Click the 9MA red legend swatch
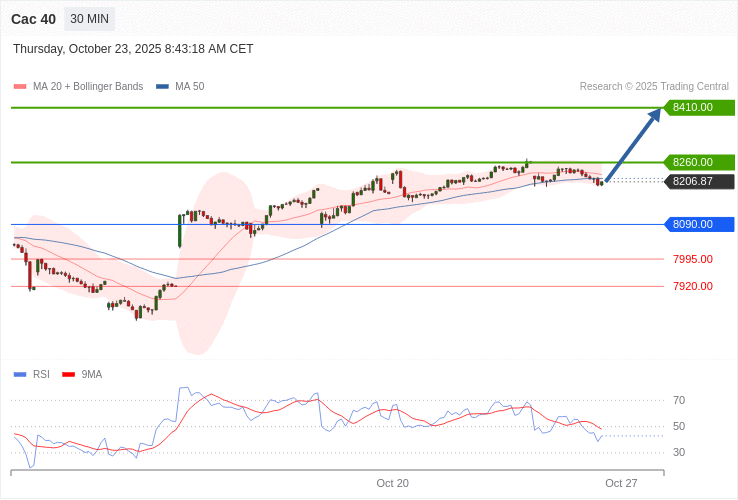Image resolution: width=738 pixels, height=500 pixels. (x=69, y=374)
